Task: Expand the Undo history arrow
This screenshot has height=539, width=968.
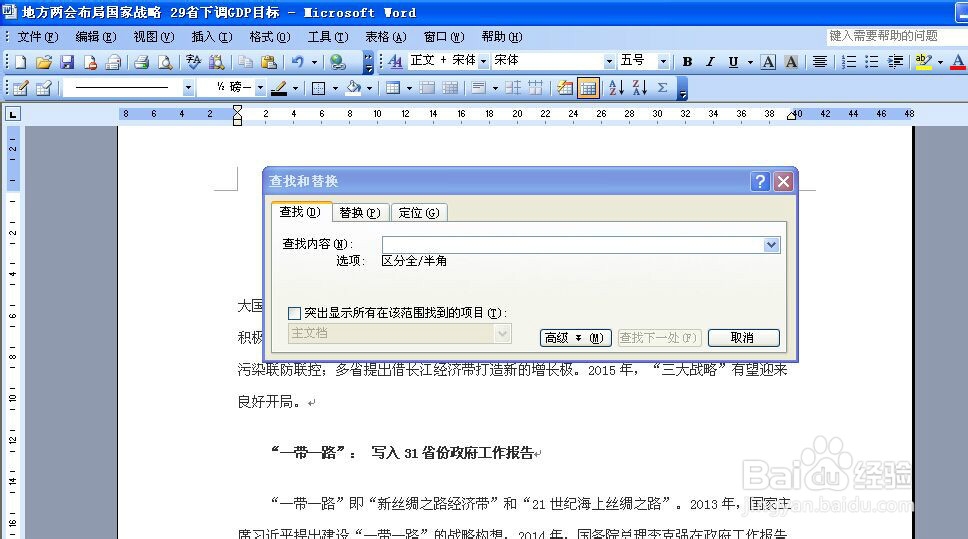Action: [x=314, y=62]
